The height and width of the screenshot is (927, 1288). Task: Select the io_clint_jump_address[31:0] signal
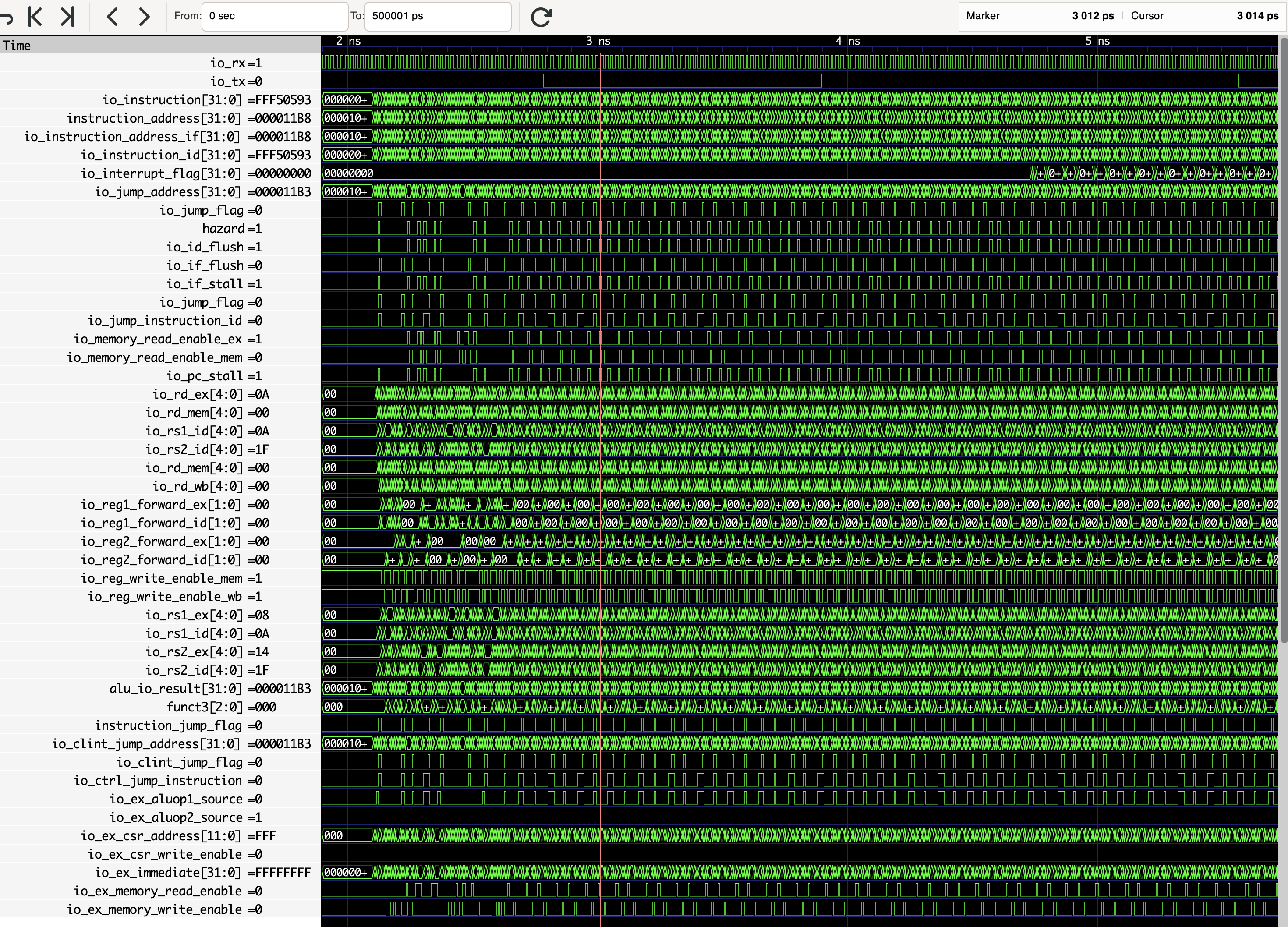(x=160, y=744)
